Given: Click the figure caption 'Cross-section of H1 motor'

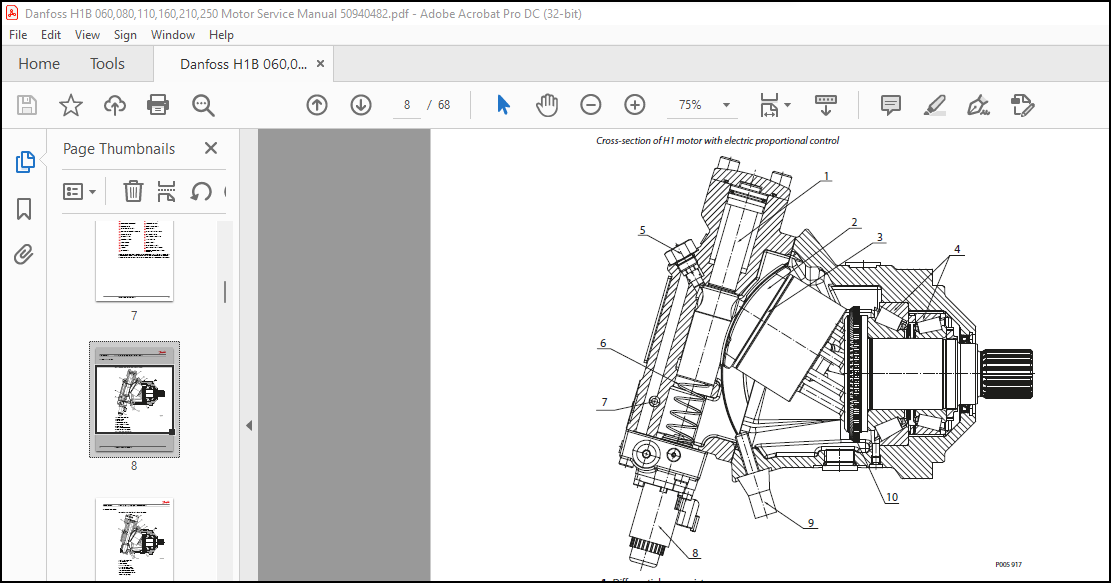Looking at the screenshot, I should 717,140.
